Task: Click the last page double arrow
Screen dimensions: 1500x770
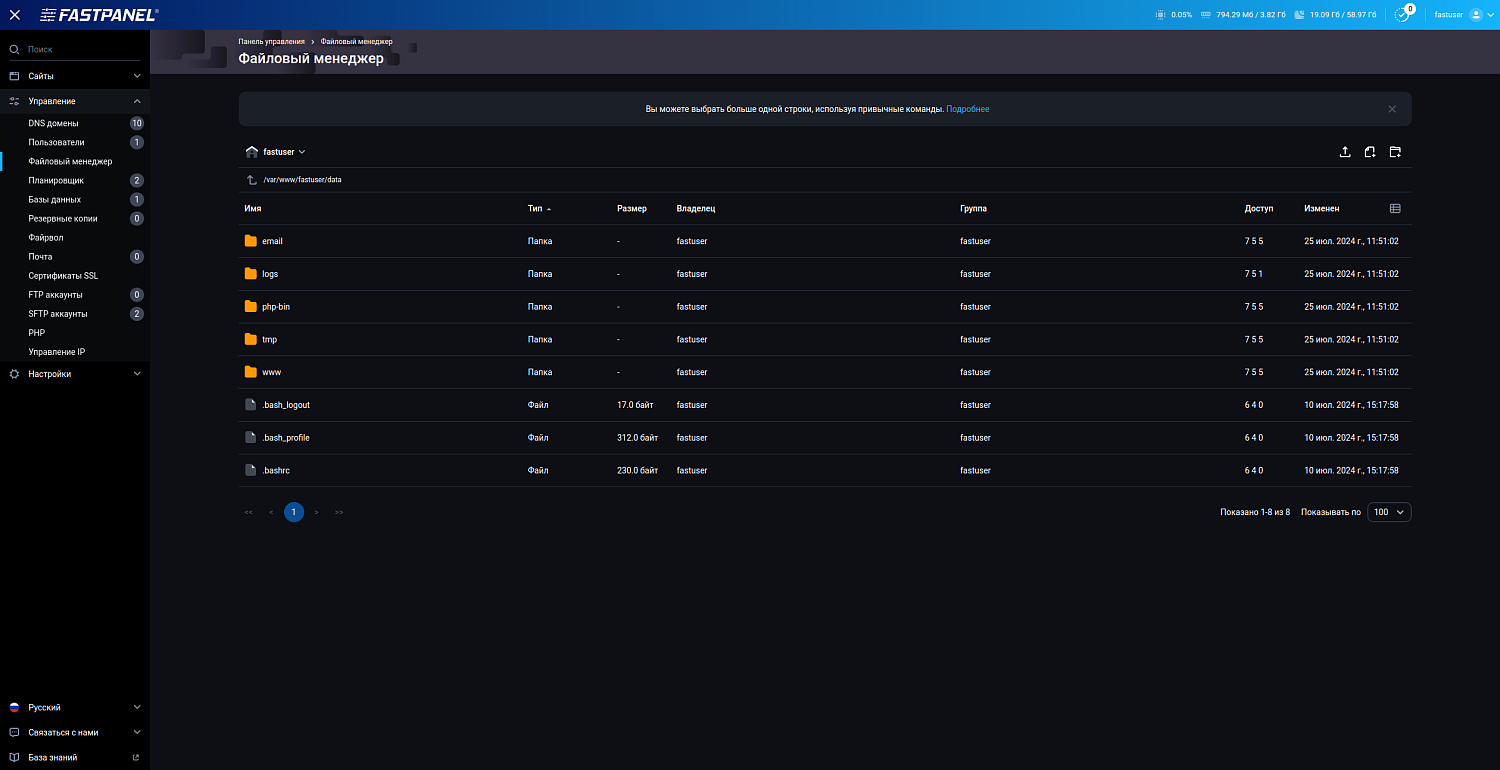Action: (x=339, y=512)
